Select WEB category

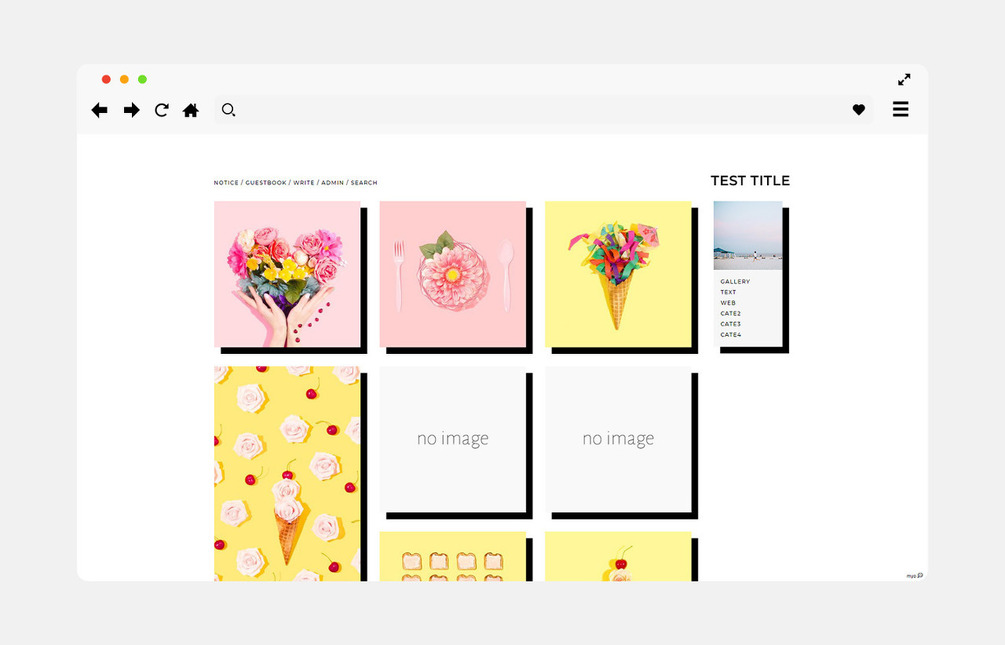click(x=728, y=303)
